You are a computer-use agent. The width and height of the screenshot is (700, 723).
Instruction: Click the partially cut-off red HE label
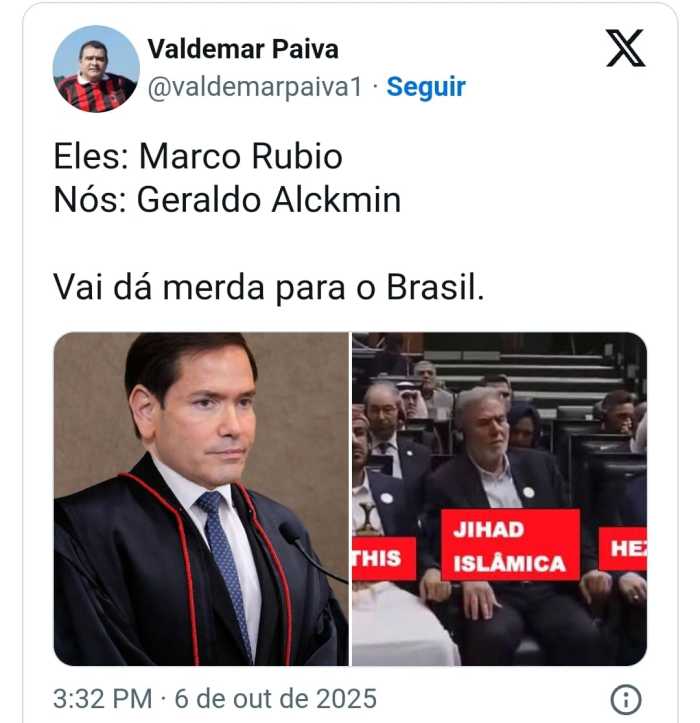[623, 549]
